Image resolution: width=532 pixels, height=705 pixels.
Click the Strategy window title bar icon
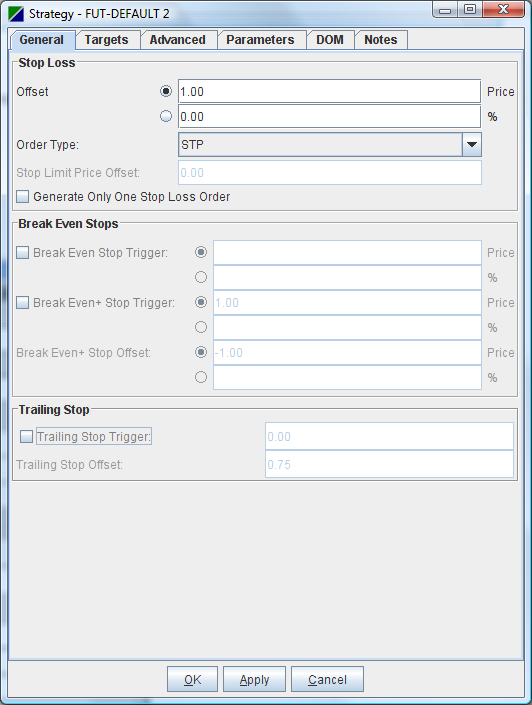[16, 14]
